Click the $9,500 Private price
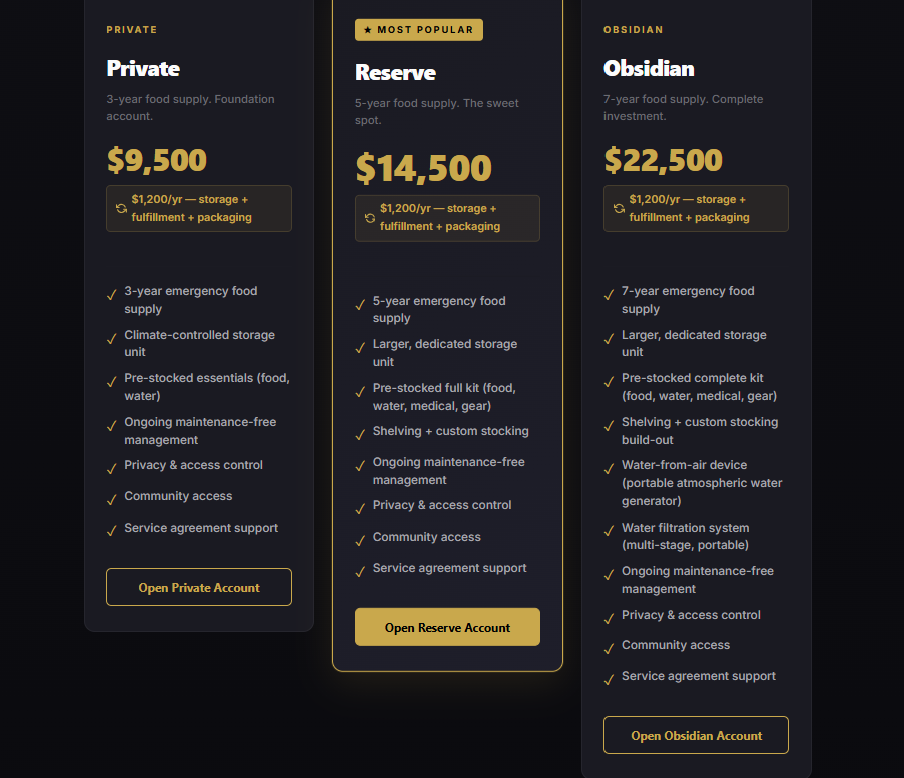 click(157, 160)
